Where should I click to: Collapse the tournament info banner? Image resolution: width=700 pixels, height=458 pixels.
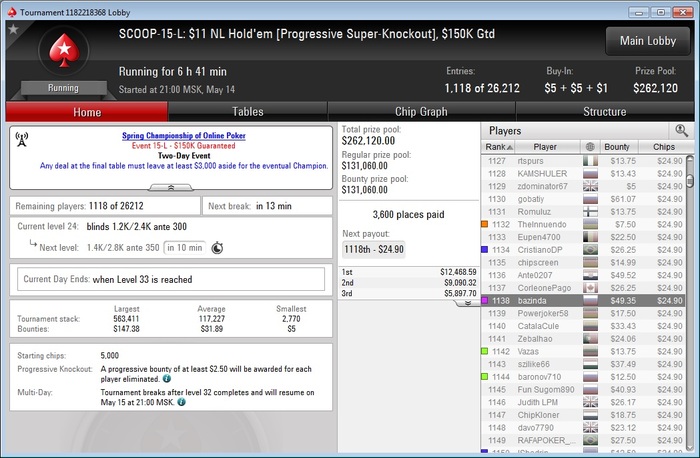pyautogui.click(x=171, y=187)
